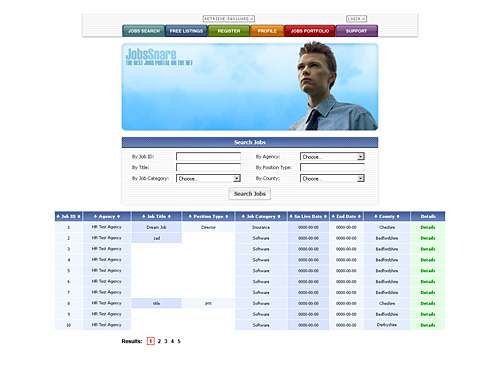The width and height of the screenshot is (500, 375).
Task: Select results page 1
Action: click(x=151, y=341)
